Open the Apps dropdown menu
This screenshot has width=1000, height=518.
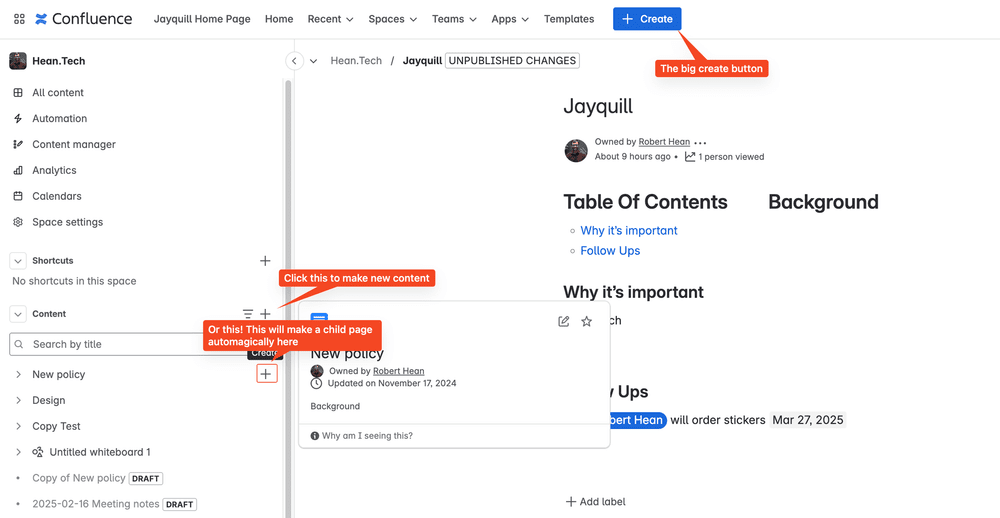tap(510, 19)
